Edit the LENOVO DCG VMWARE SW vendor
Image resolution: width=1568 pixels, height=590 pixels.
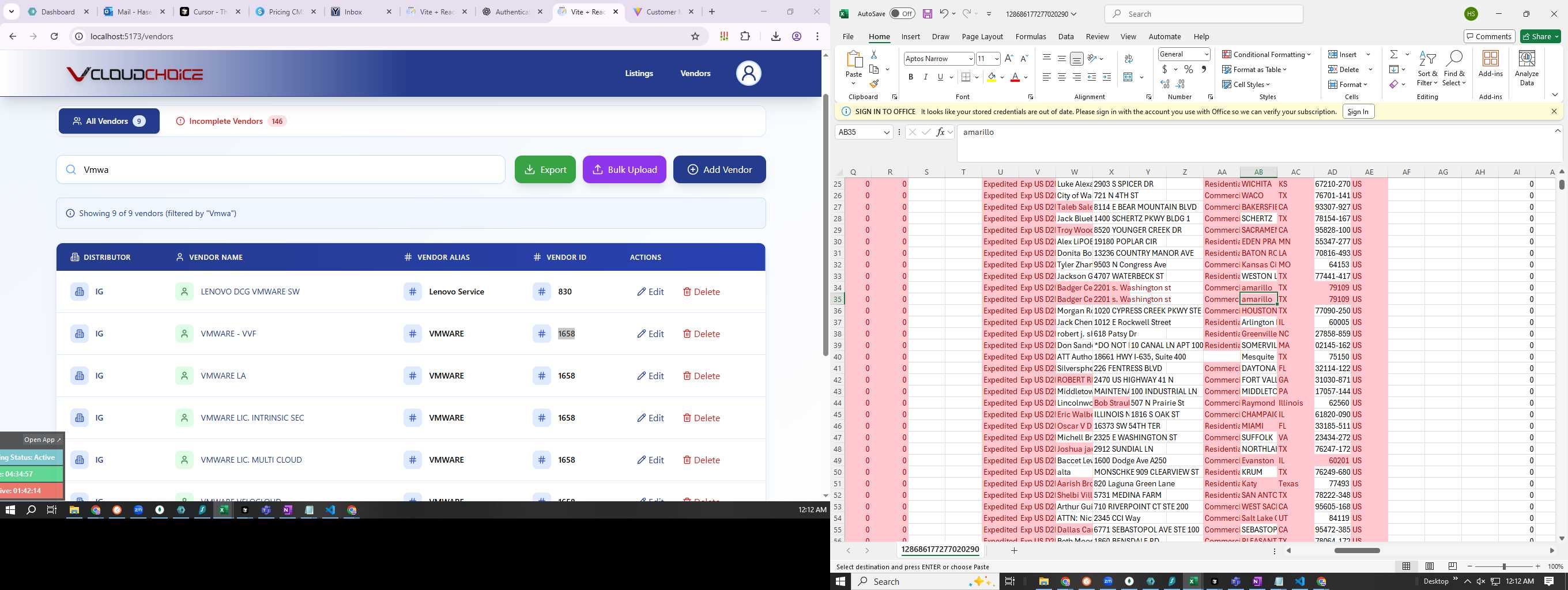(650, 292)
